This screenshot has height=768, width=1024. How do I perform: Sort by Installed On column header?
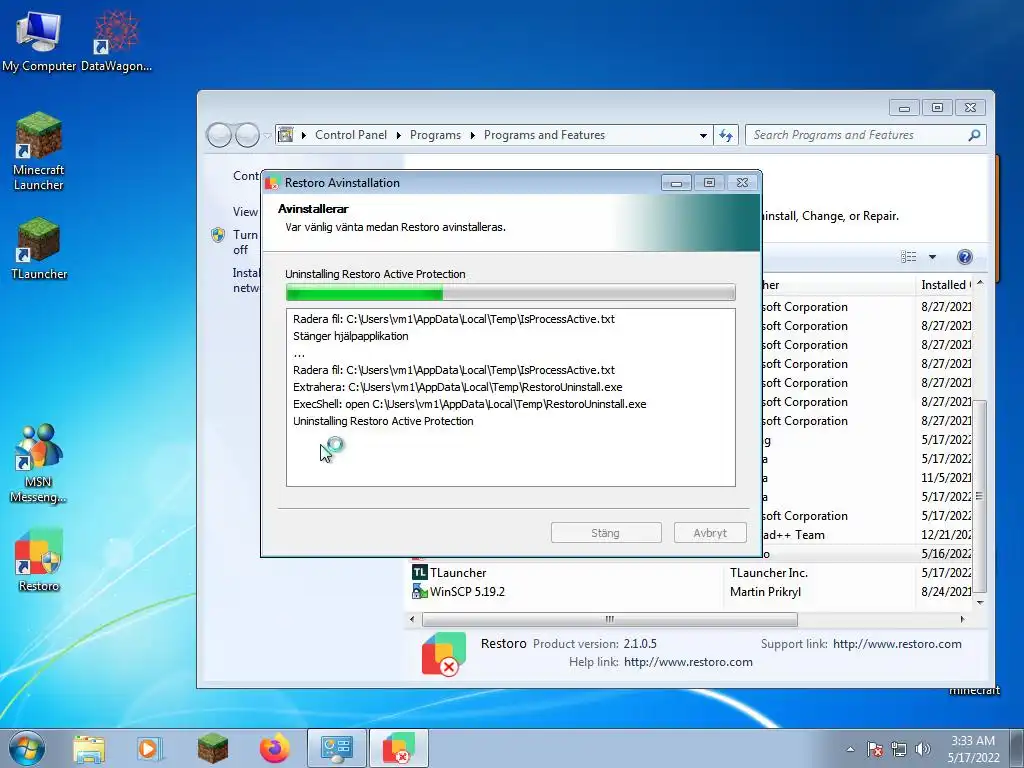(x=945, y=285)
